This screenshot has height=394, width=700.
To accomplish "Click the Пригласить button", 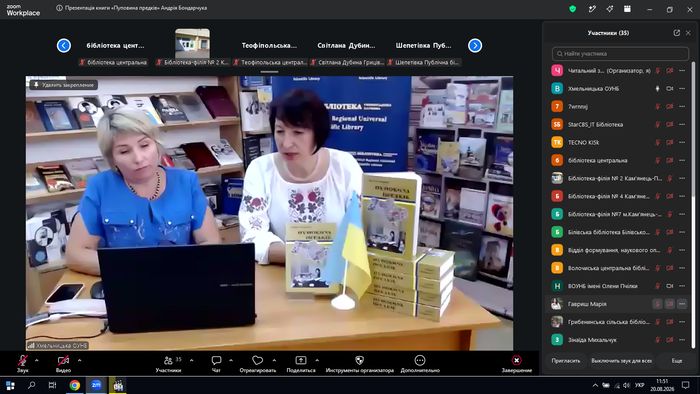I will click(x=566, y=361).
